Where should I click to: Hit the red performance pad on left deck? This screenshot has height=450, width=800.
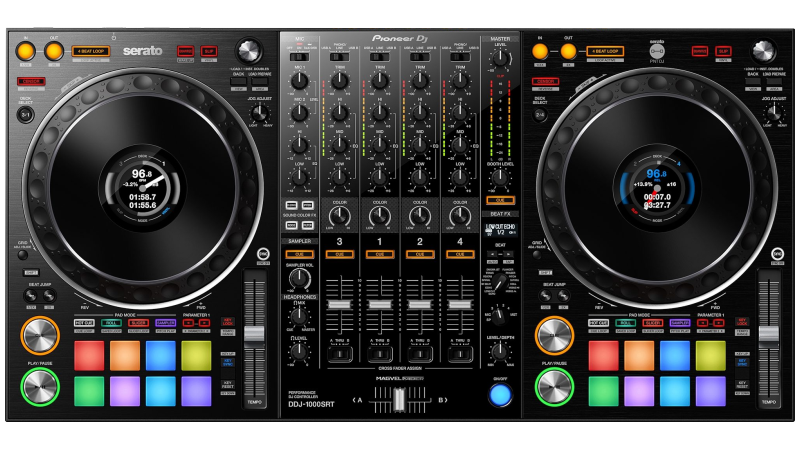(x=89, y=355)
